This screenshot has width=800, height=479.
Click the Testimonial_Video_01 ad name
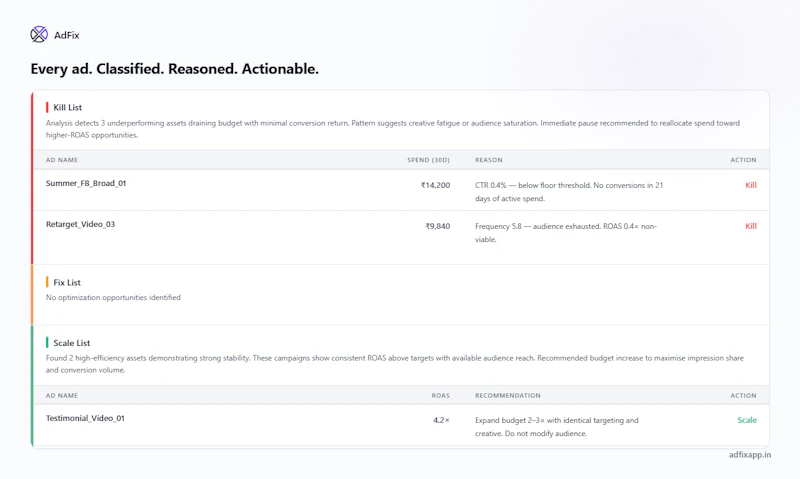click(85, 418)
